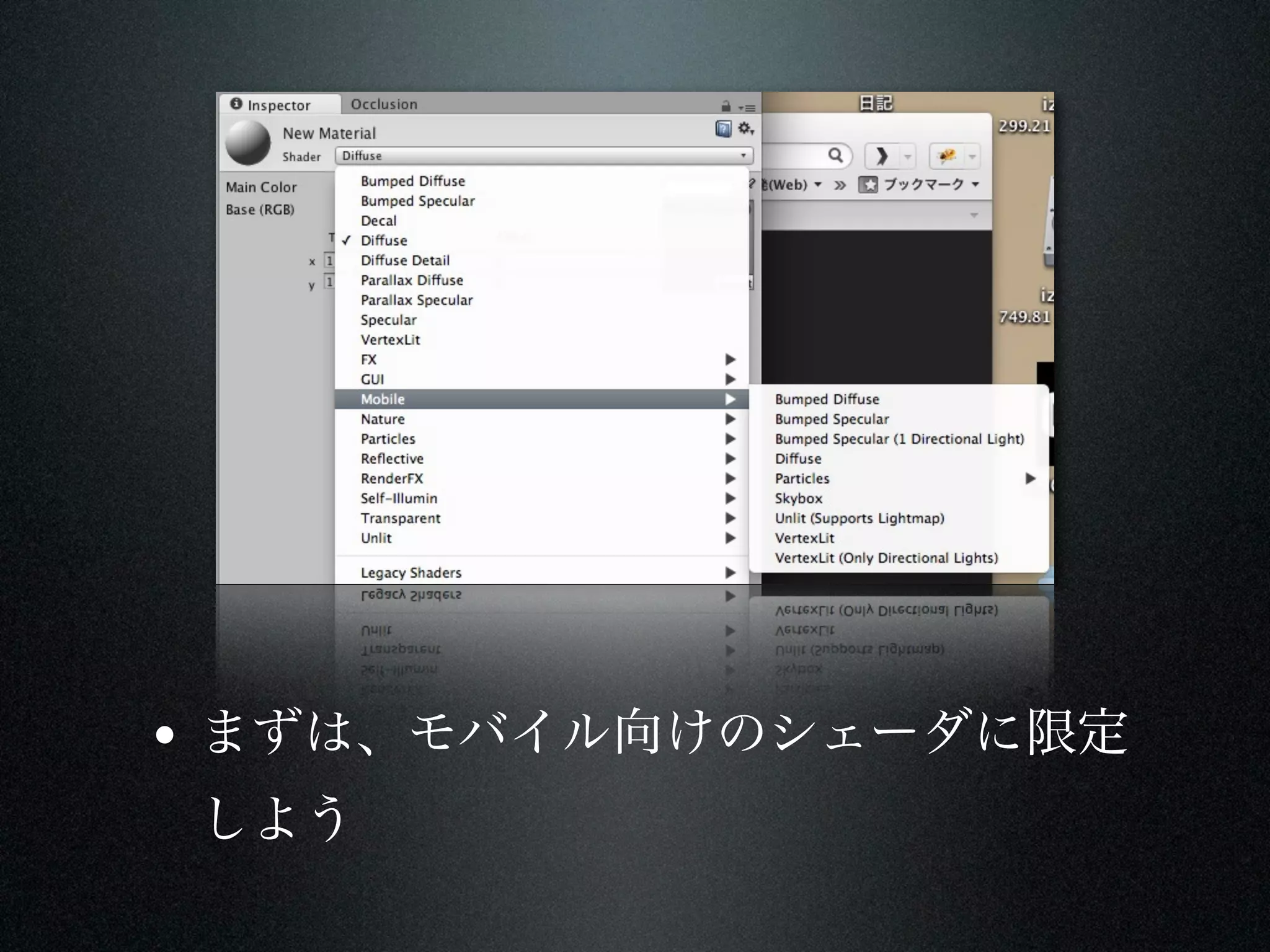Click the bookmark star icon

(868, 185)
